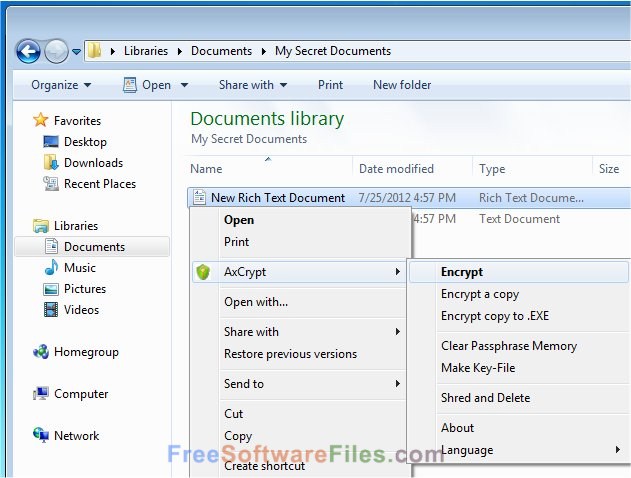Click the Documents library icon
The width and height of the screenshot is (631, 478).
coord(52,246)
